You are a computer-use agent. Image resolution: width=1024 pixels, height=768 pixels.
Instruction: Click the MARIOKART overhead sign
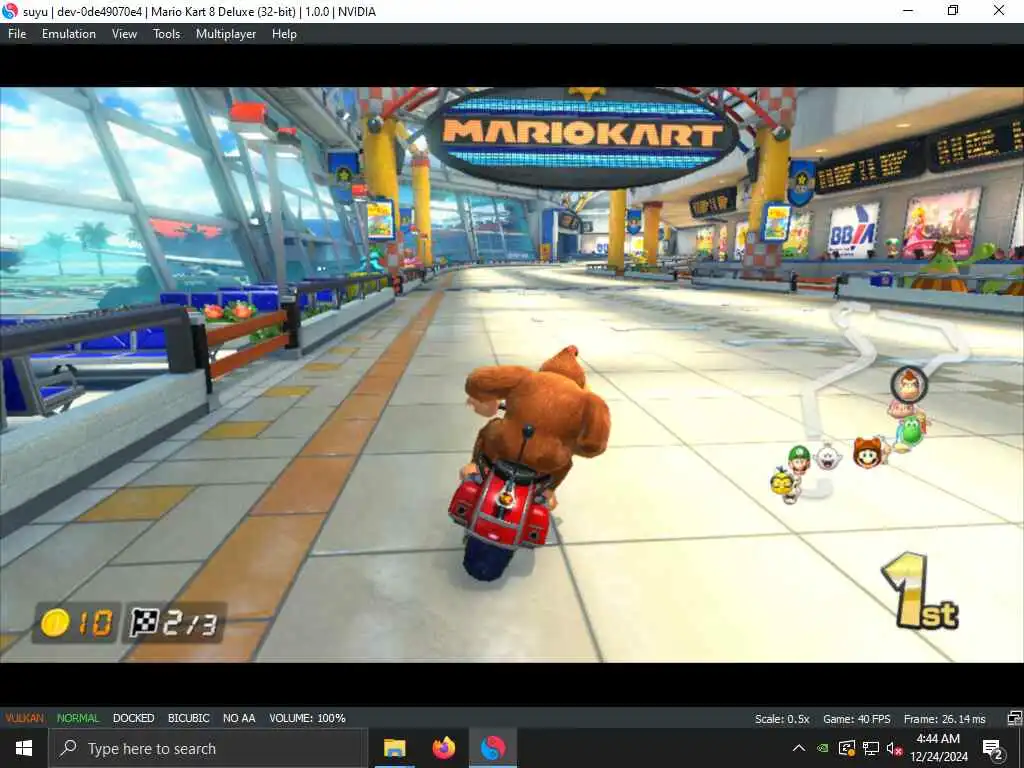point(582,135)
